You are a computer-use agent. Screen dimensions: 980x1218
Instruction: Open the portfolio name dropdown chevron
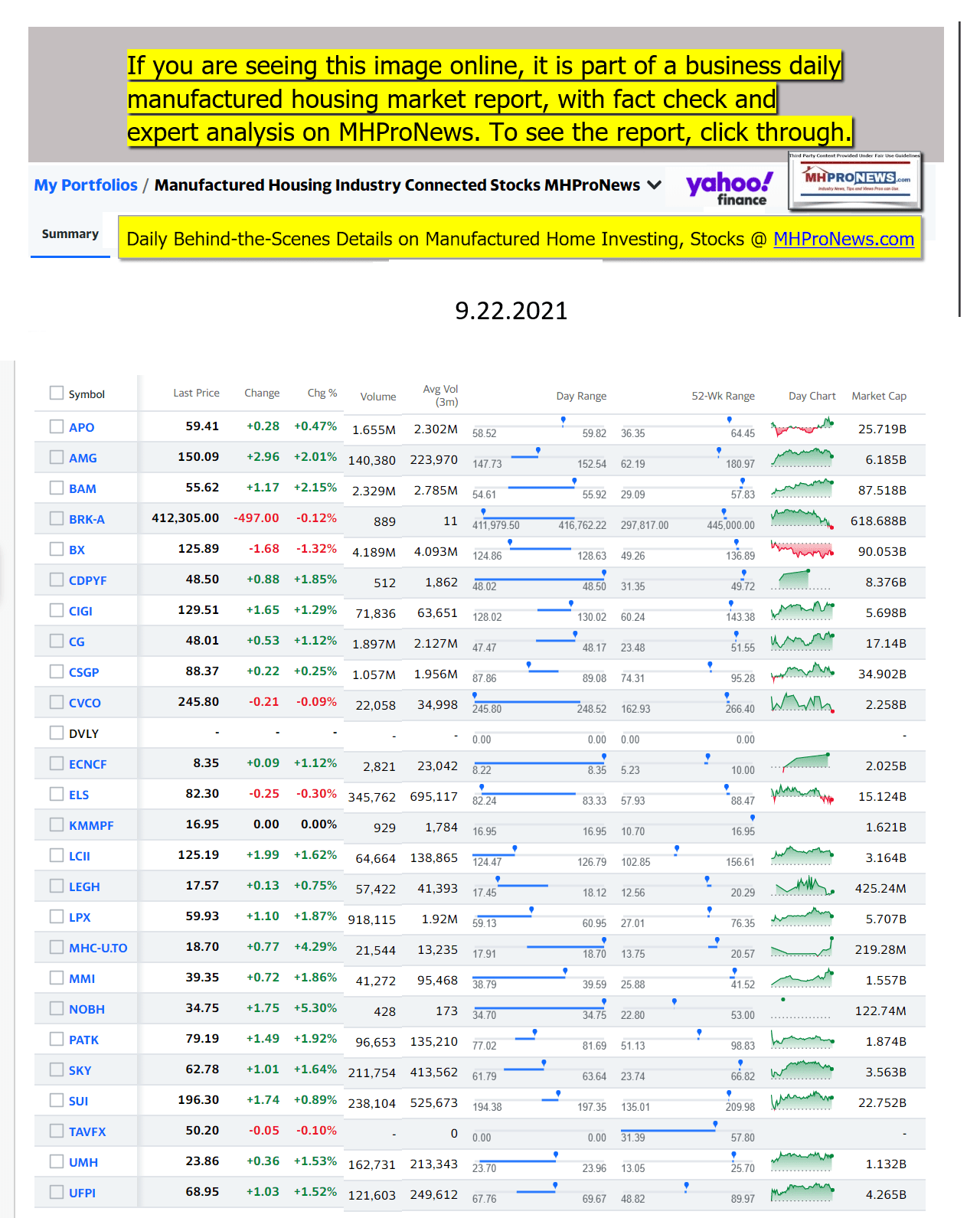[654, 184]
